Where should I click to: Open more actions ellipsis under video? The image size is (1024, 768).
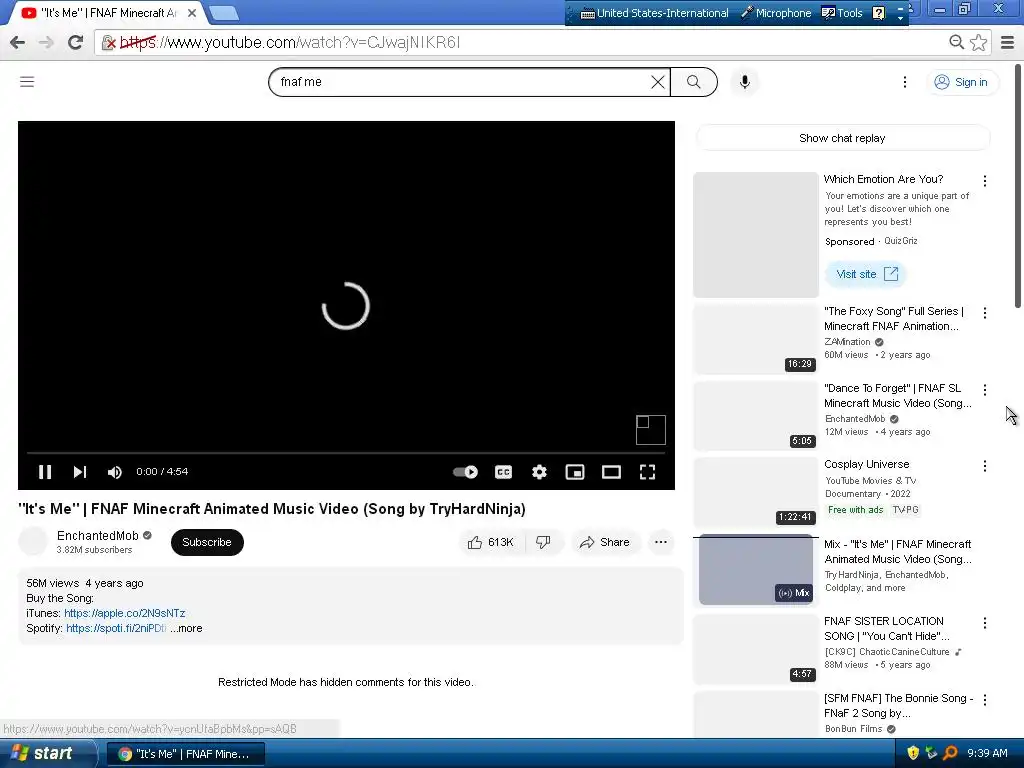661,542
